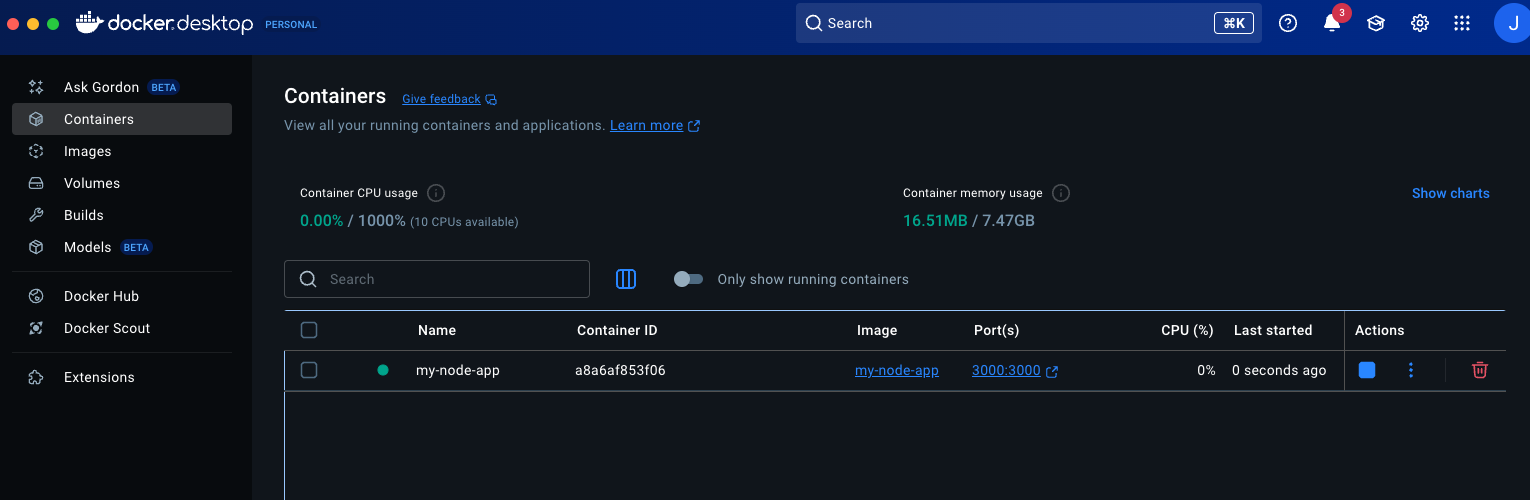Viewport: 1530px width, 500px height.
Task: Check the select-all header checkbox
Action: click(309, 330)
